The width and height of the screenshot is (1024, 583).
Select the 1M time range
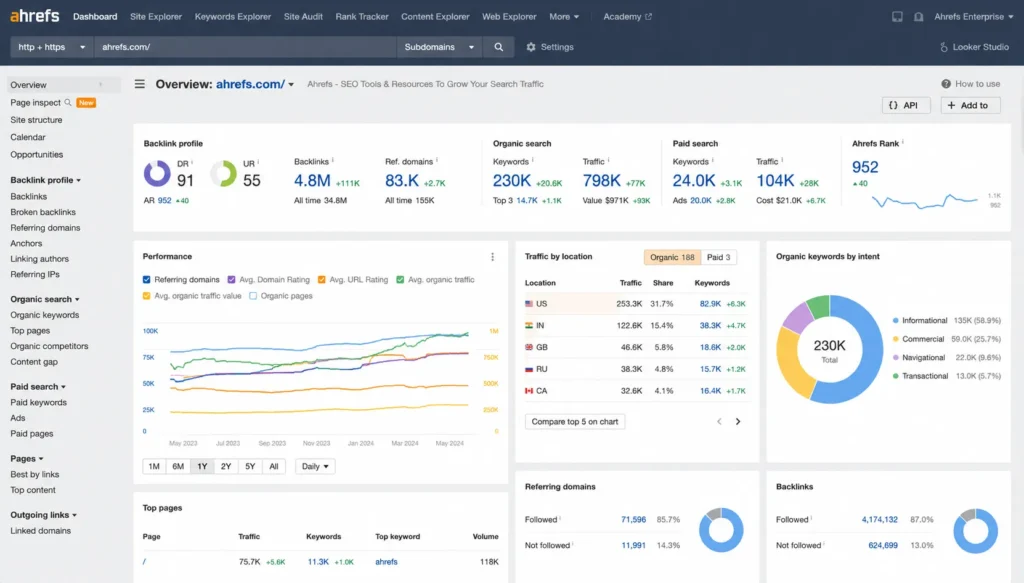[154, 466]
